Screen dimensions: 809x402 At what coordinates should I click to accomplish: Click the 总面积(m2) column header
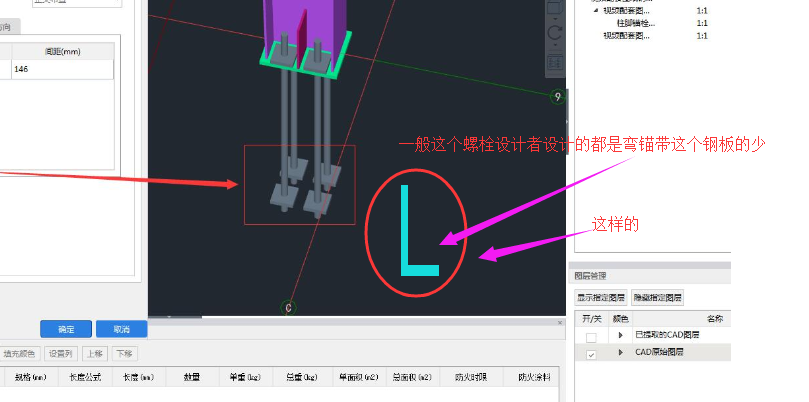(413, 377)
